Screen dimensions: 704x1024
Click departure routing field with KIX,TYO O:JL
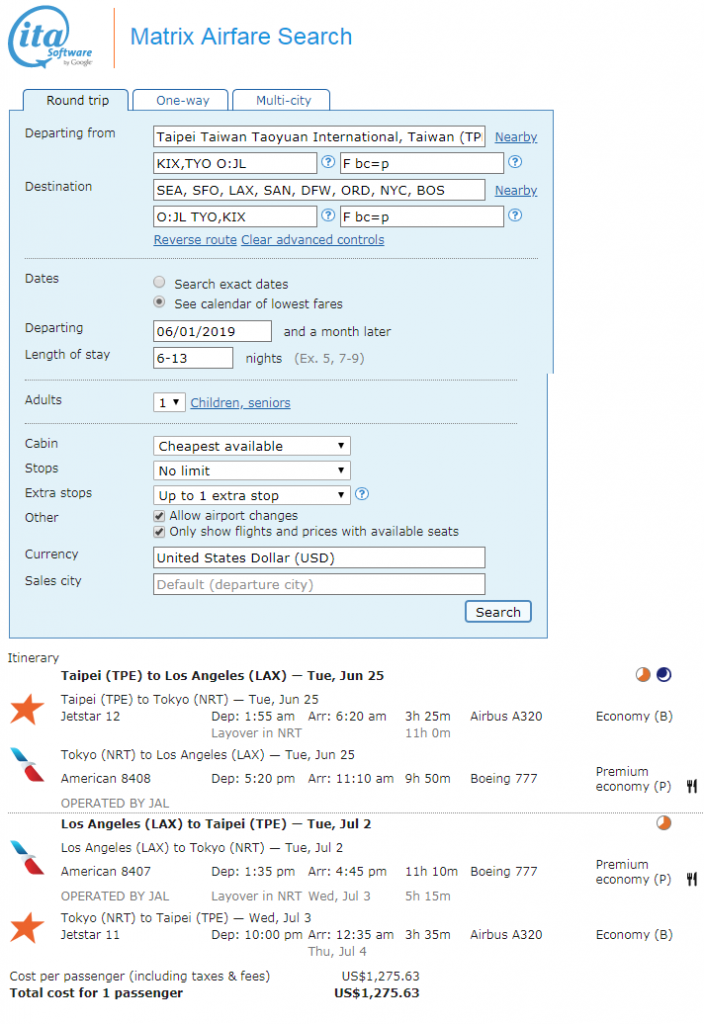234,163
